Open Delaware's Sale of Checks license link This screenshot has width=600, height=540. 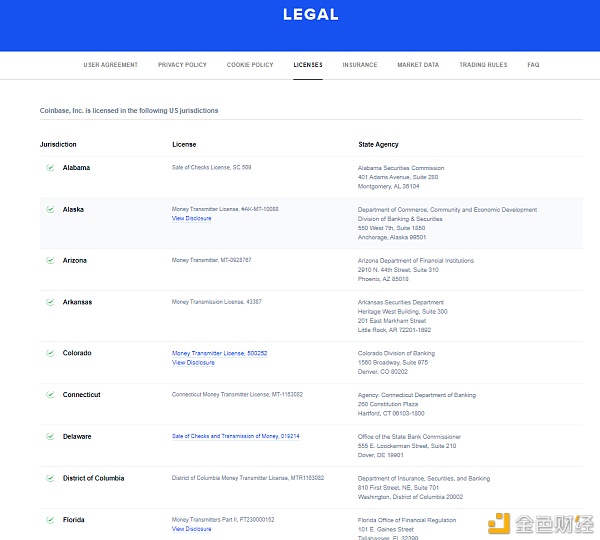point(235,436)
